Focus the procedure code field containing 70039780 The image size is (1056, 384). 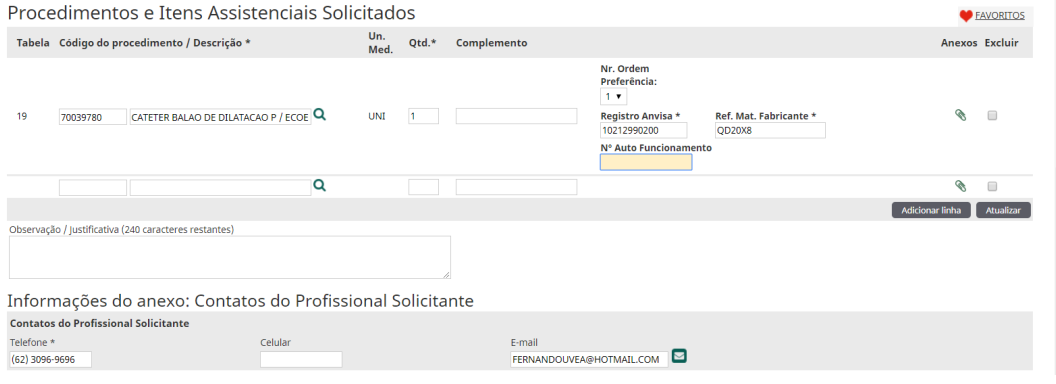click(93, 117)
